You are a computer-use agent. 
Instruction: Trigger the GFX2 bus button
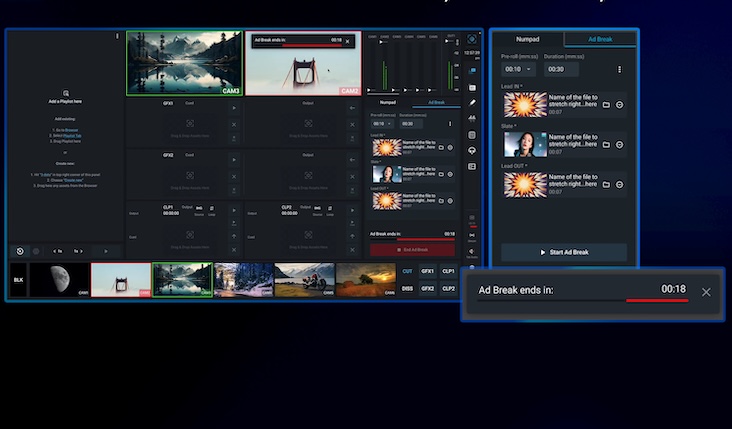click(428, 288)
